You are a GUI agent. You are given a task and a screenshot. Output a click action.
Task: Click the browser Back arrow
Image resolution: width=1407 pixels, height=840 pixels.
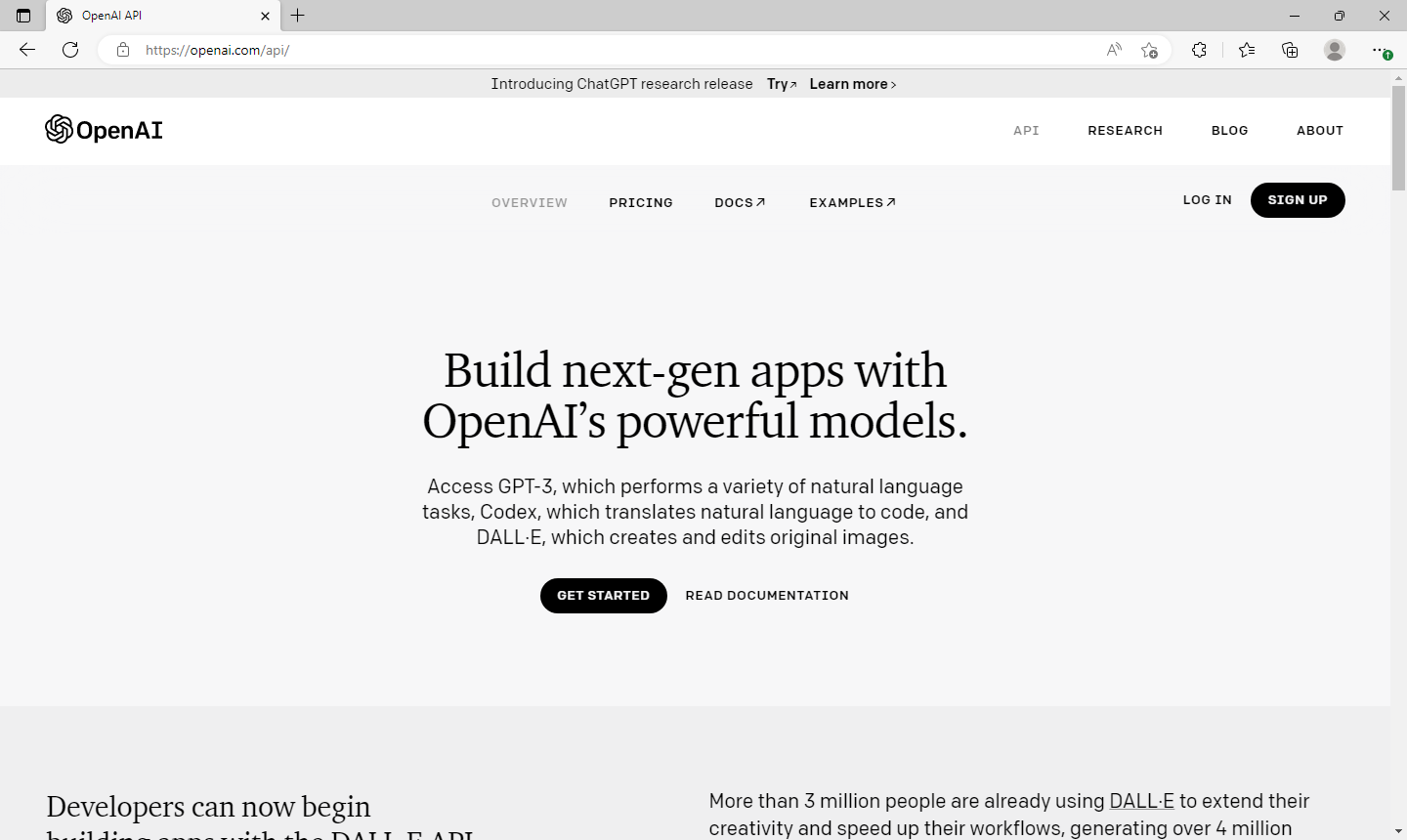[27, 50]
